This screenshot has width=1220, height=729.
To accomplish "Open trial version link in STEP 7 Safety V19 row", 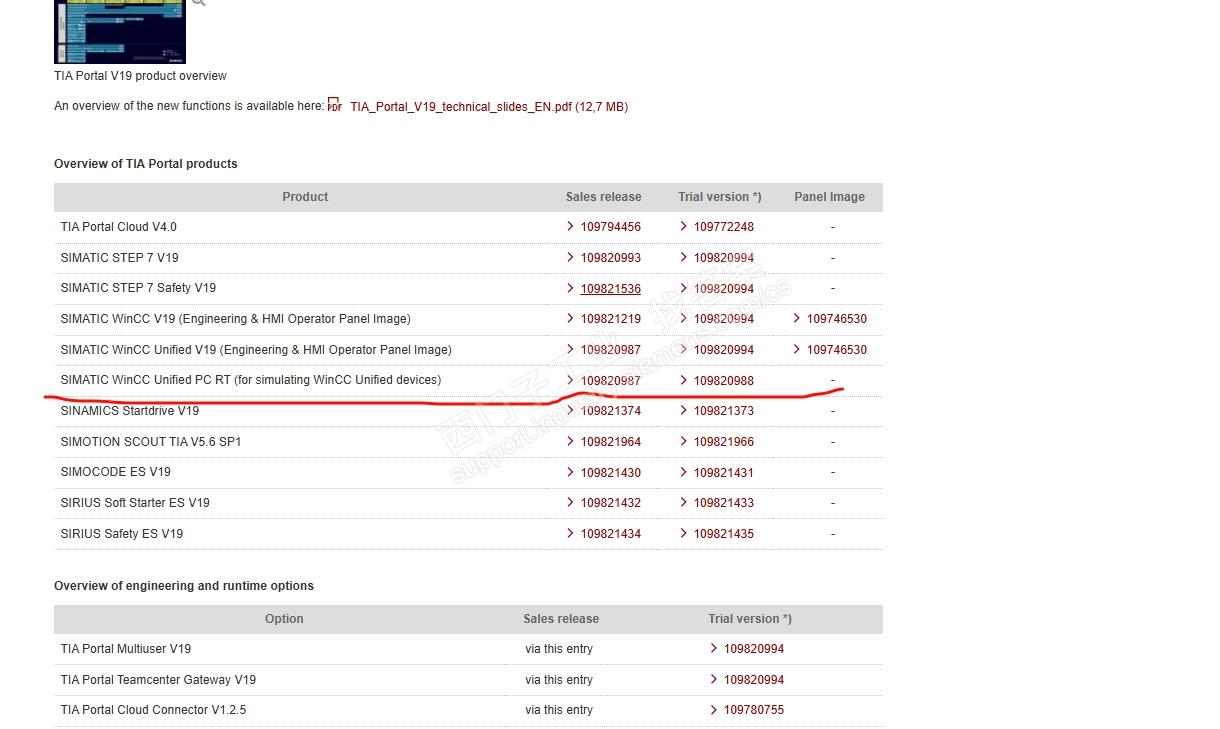I will (724, 289).
